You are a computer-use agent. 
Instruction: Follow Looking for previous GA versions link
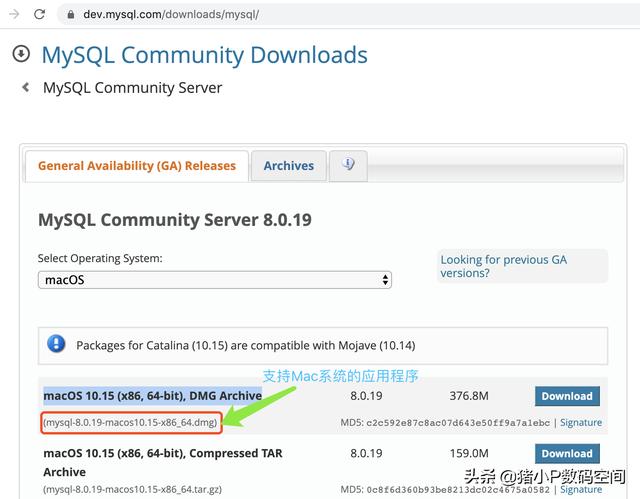click(x=503, y=266)
